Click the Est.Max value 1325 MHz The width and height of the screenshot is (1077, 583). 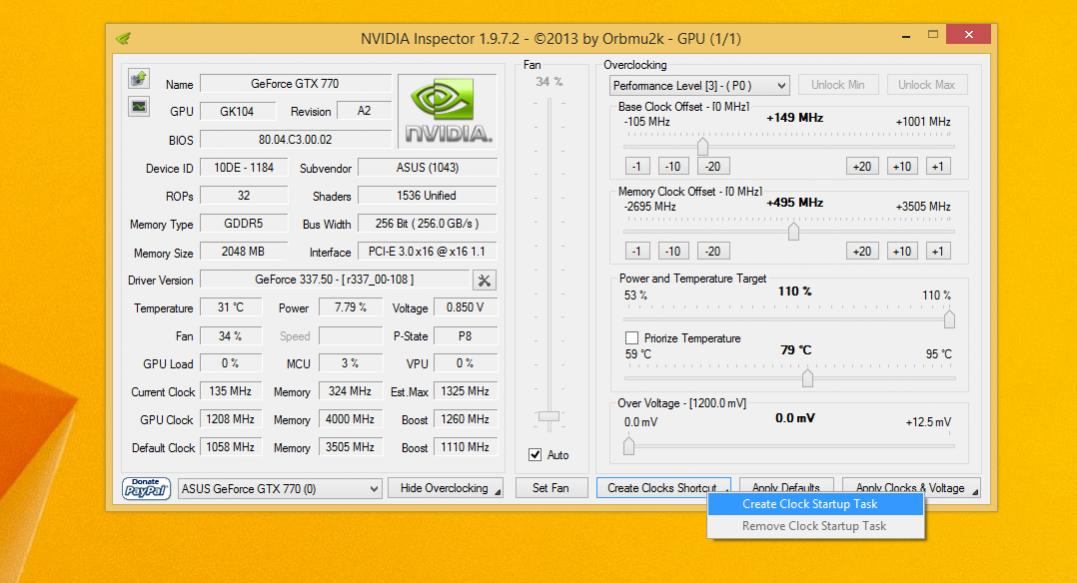[x=465, y=391]
